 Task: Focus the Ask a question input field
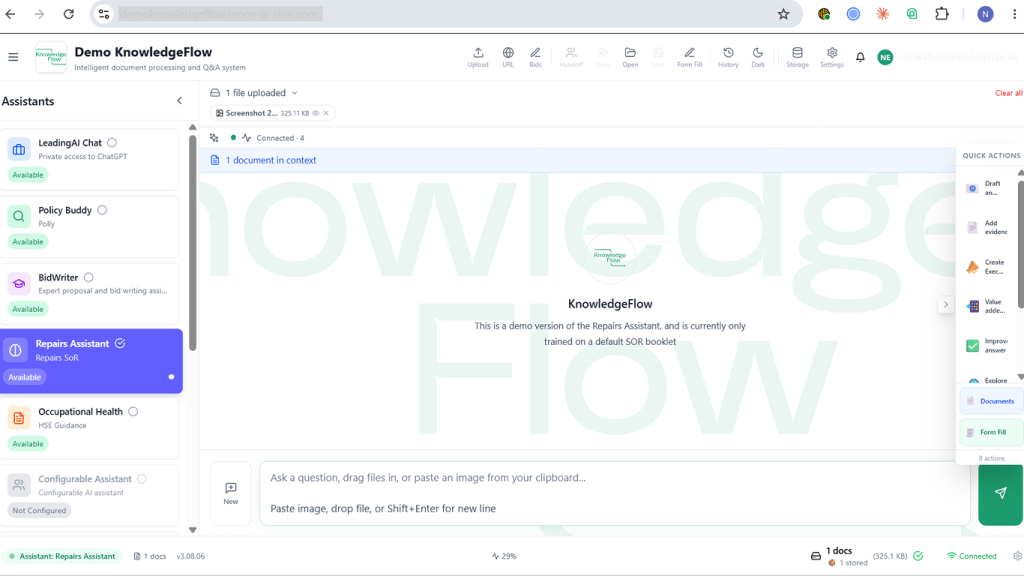pyautogui.click(x=614, y=493)
